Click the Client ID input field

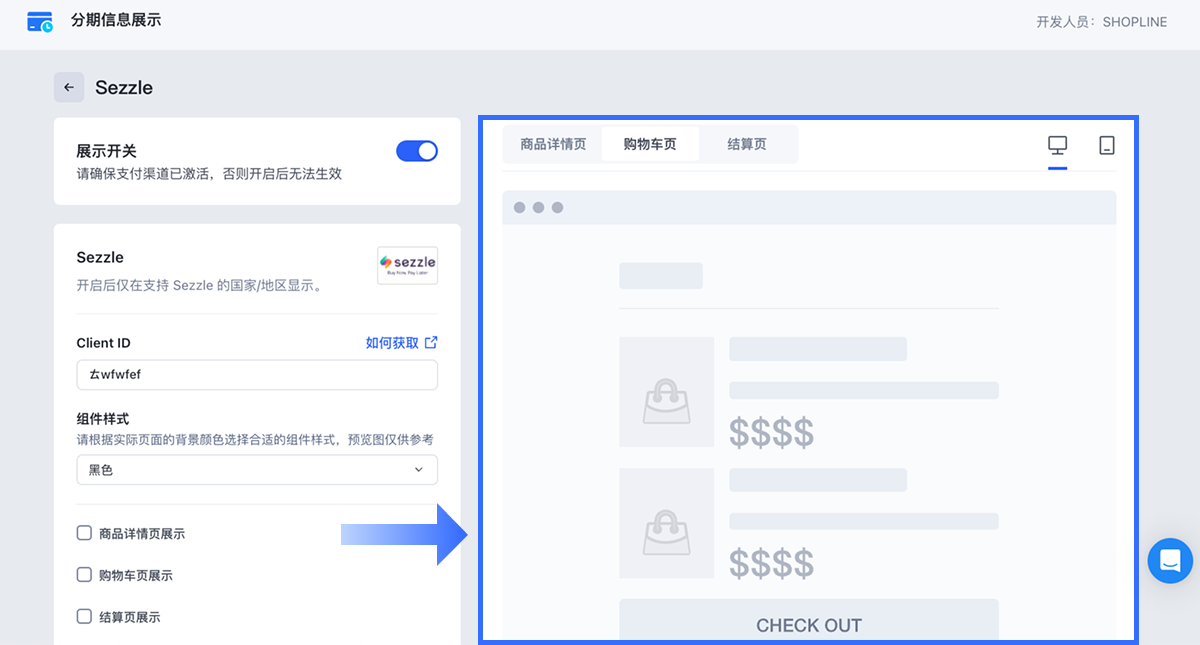pyautogui.click(x=257, y=375)
